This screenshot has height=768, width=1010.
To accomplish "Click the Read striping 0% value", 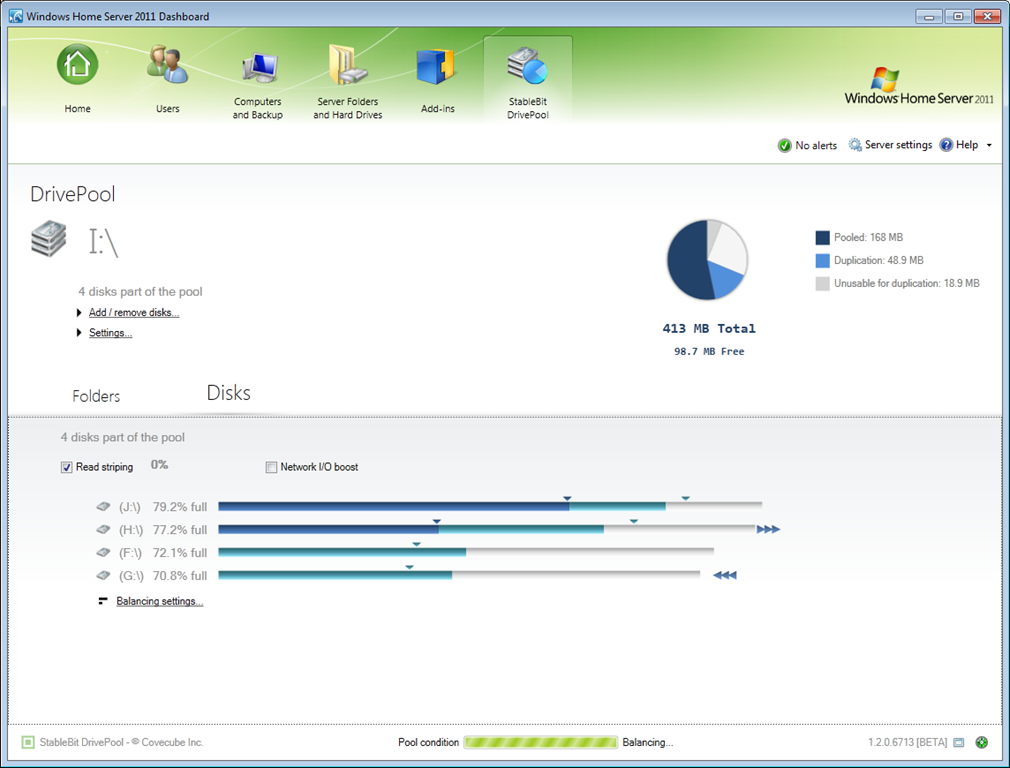I will [x=159, y=465].
